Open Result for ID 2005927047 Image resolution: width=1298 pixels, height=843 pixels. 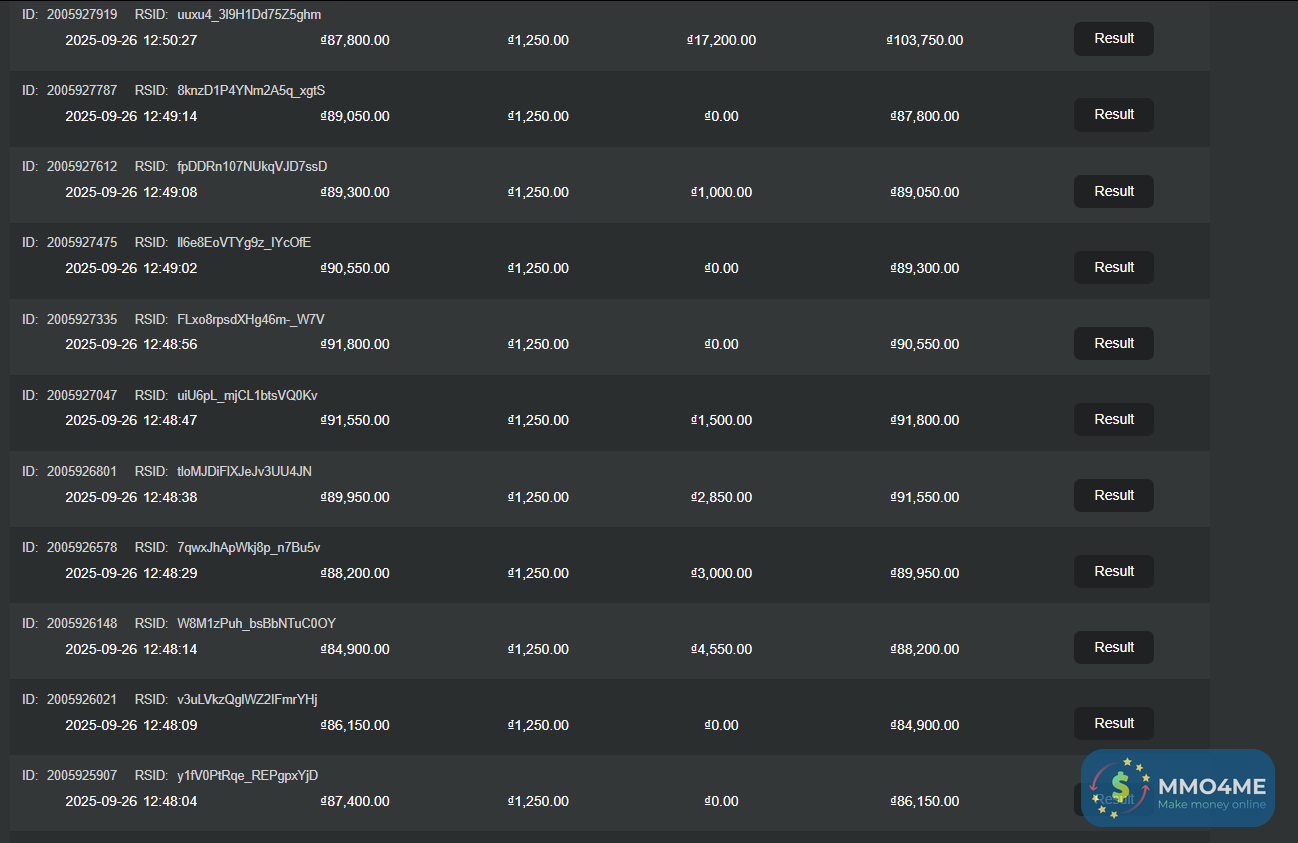click(x=1113, y=419)
